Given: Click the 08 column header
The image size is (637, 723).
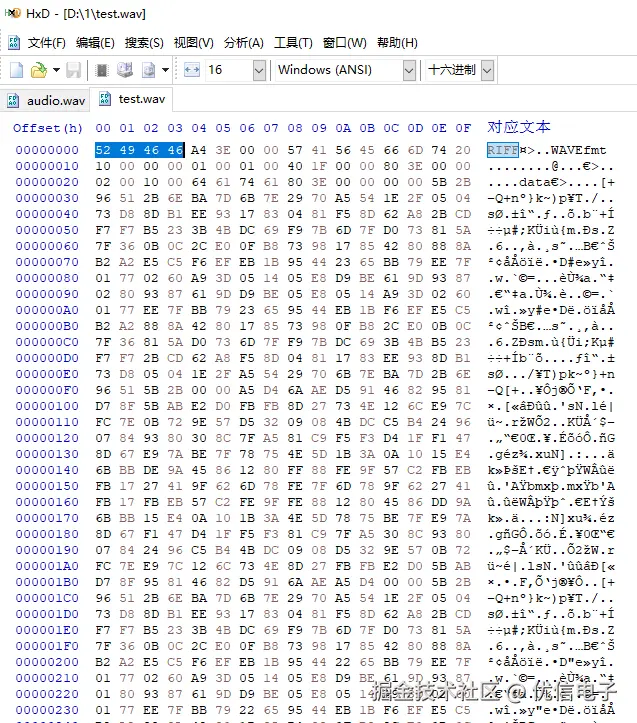Looking at the screenshot, I should coord(295,128).
